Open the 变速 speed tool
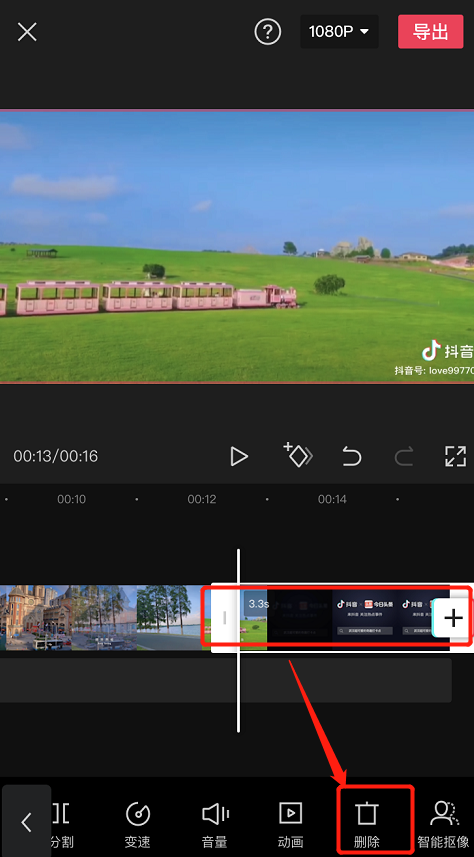 [x=137, y=825]
